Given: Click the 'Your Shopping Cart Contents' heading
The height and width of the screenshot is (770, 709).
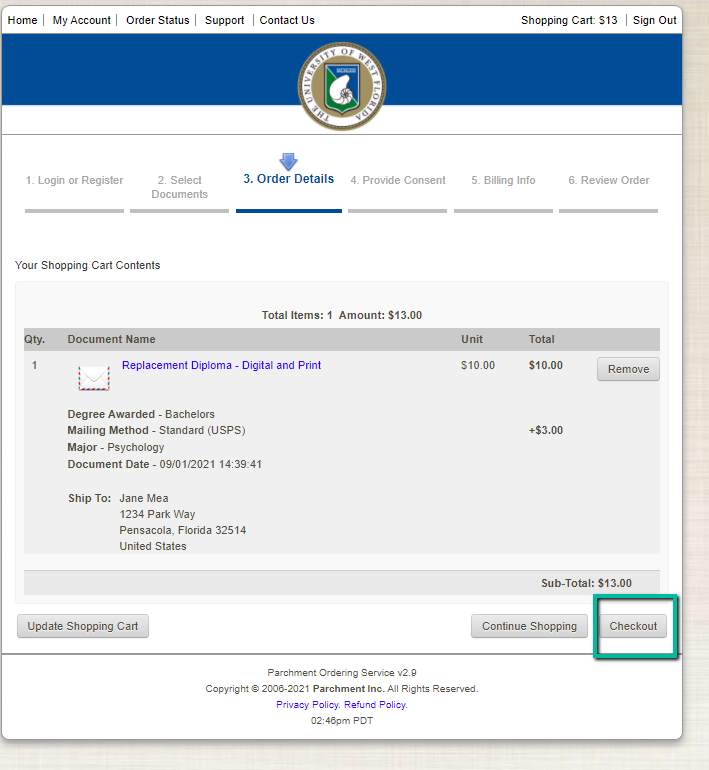Looking at the screenshot, I should click(x=87, y=265).
